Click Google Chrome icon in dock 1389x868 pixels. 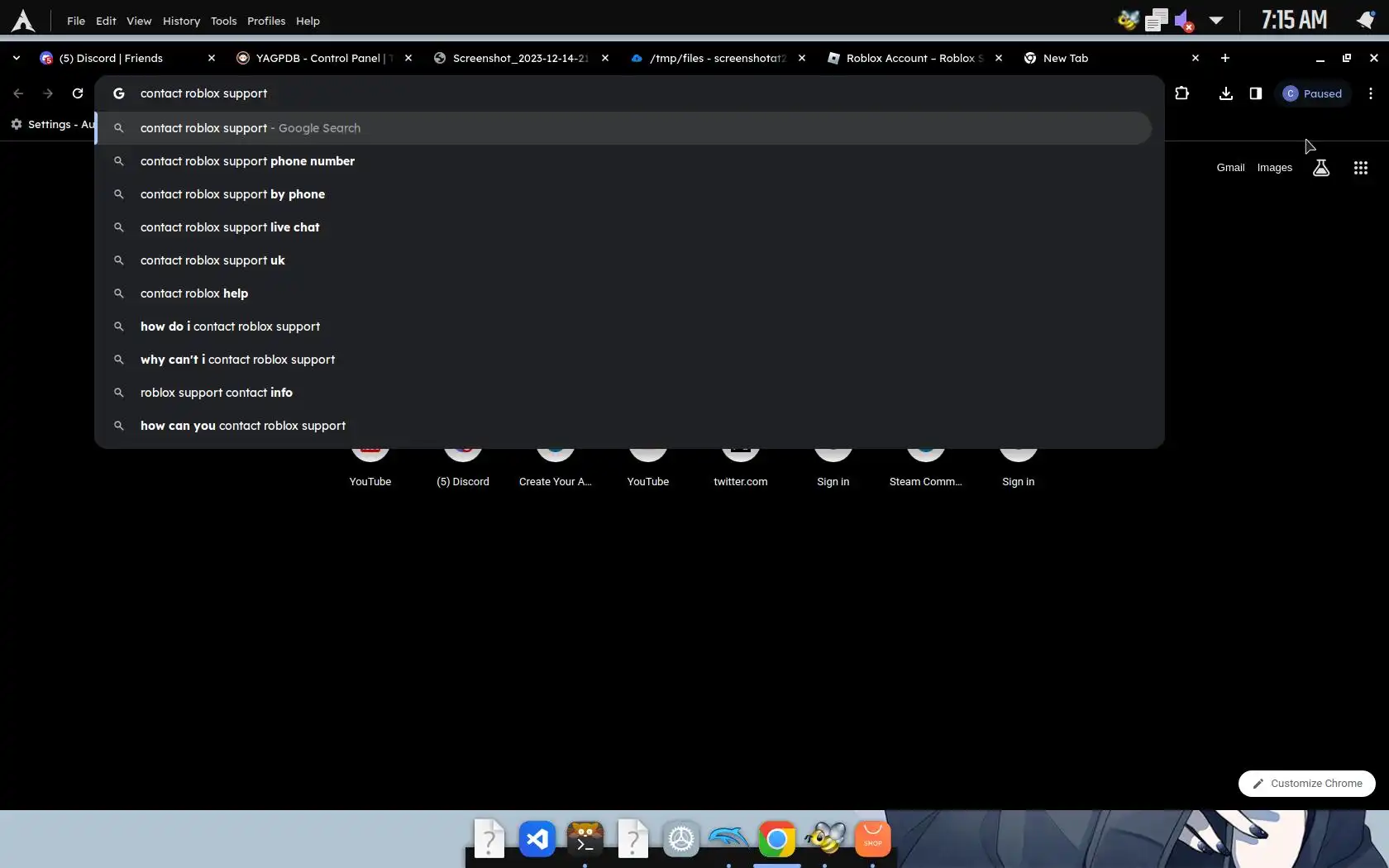[777, 840]
